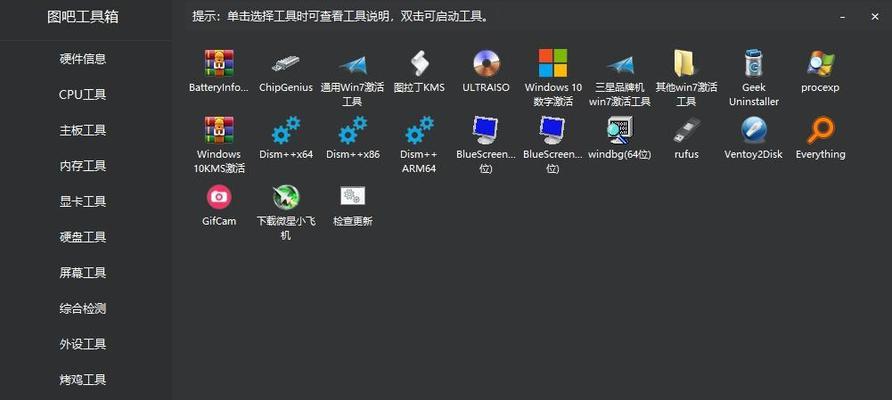The height and width of the screenshot is (400, 892).
Task: Open the 烤鸡工具 sidebar category
Action: point(83,380)
